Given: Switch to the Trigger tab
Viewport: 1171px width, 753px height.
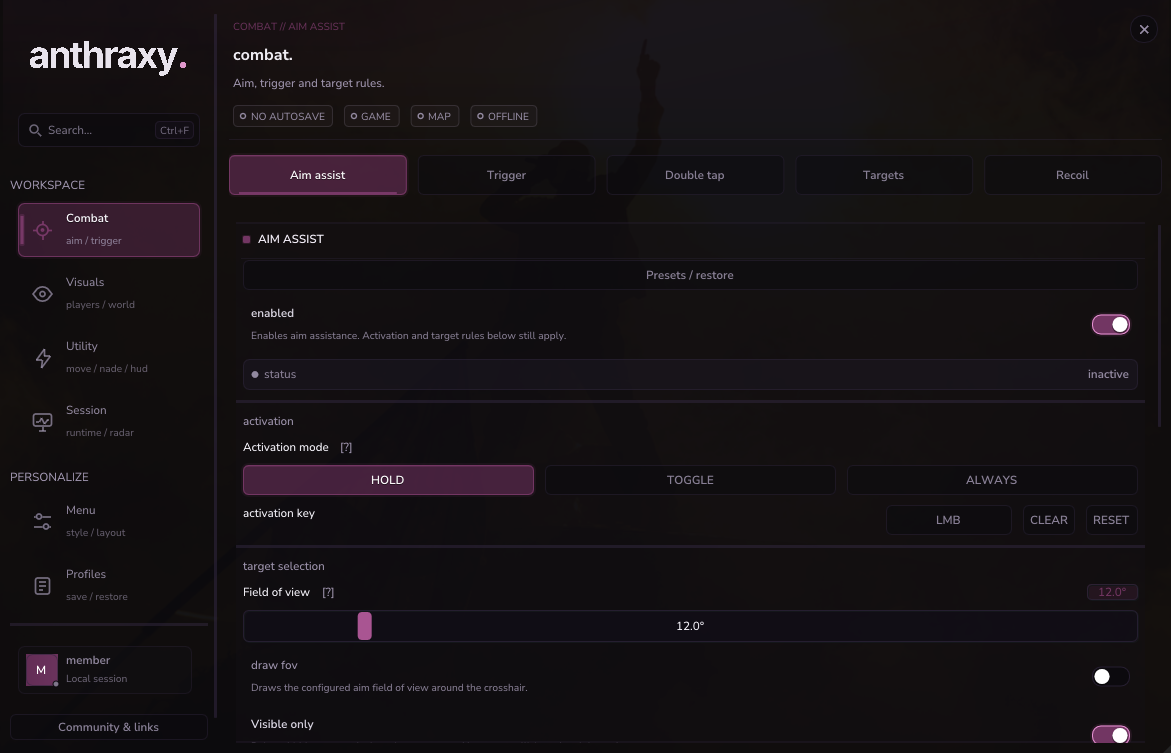Looking at the screenshot, I should click(506, 175).
